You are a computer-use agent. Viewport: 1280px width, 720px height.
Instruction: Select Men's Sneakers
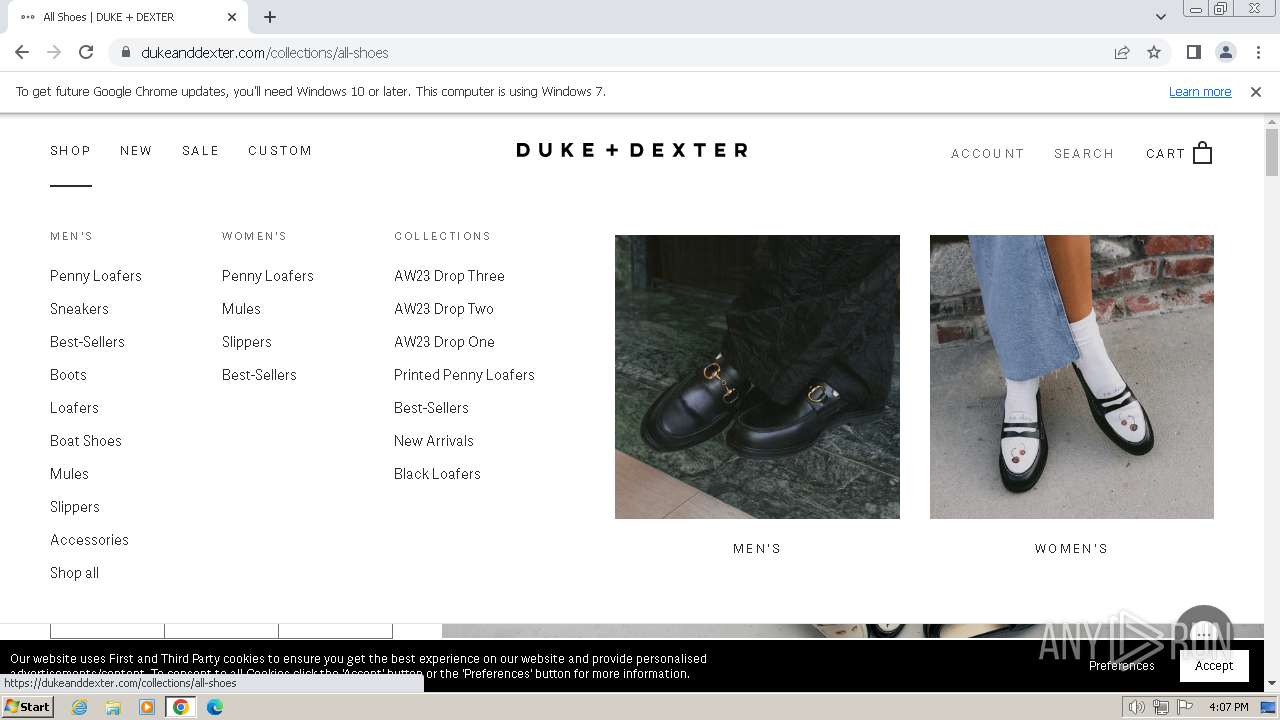click(x=79, y=309)
